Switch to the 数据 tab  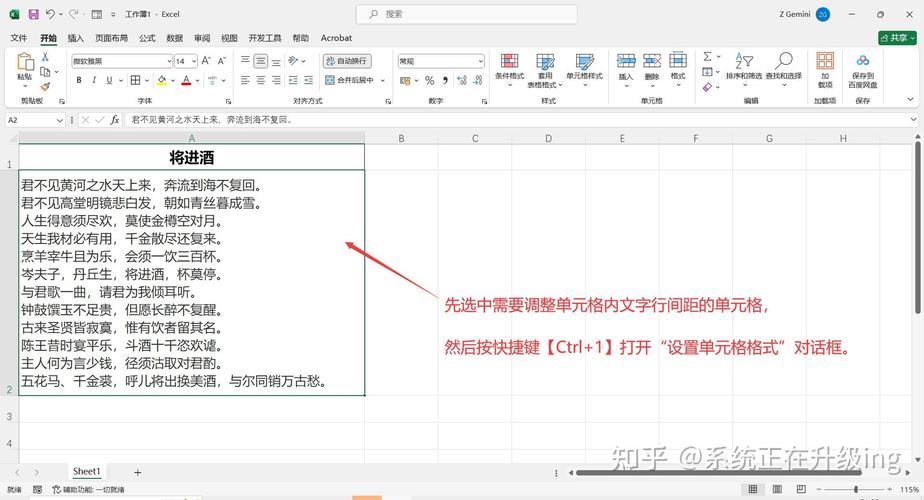(174, 38)
